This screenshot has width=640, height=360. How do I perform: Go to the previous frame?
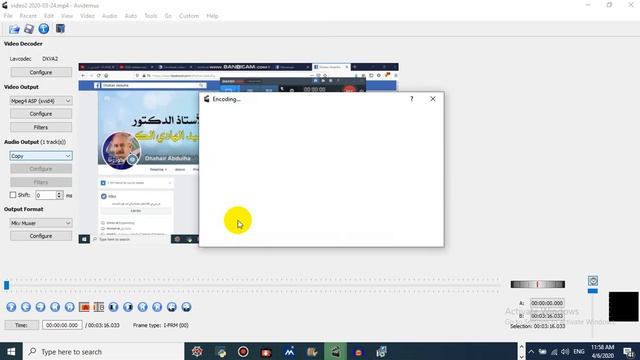26,307
